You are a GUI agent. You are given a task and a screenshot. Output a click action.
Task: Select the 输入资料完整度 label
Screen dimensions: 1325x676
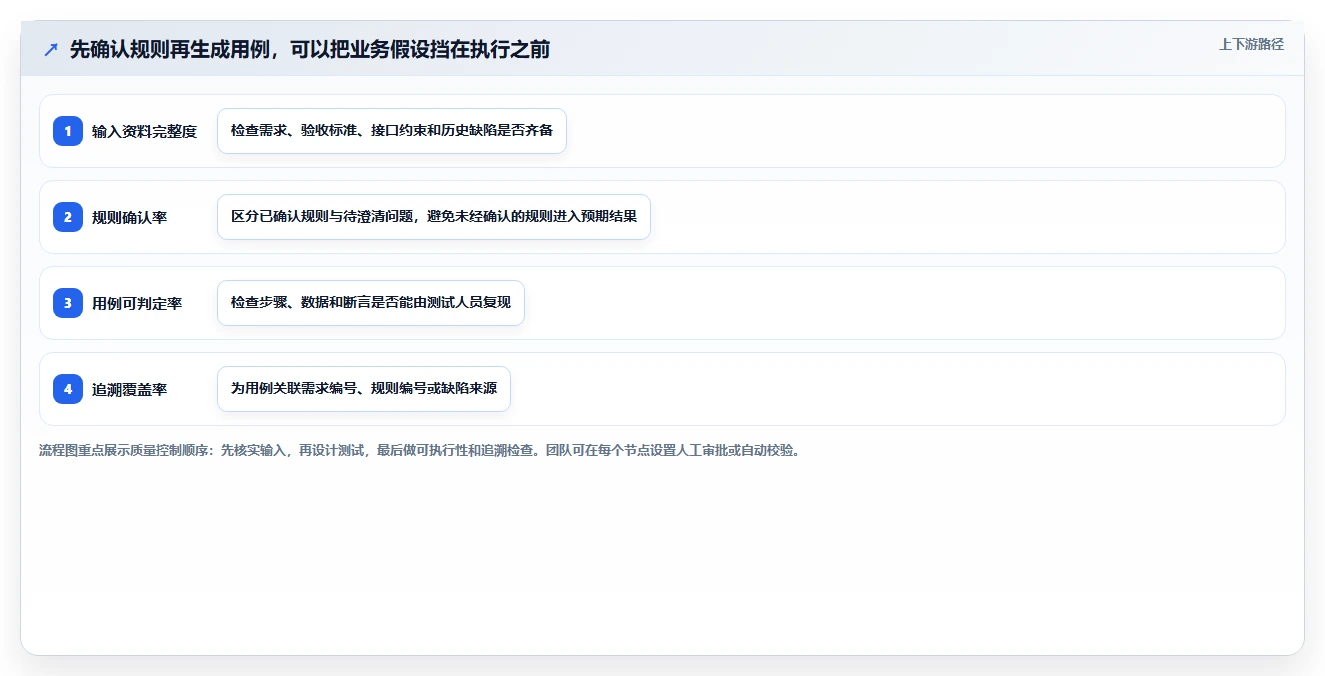[144, 131]
